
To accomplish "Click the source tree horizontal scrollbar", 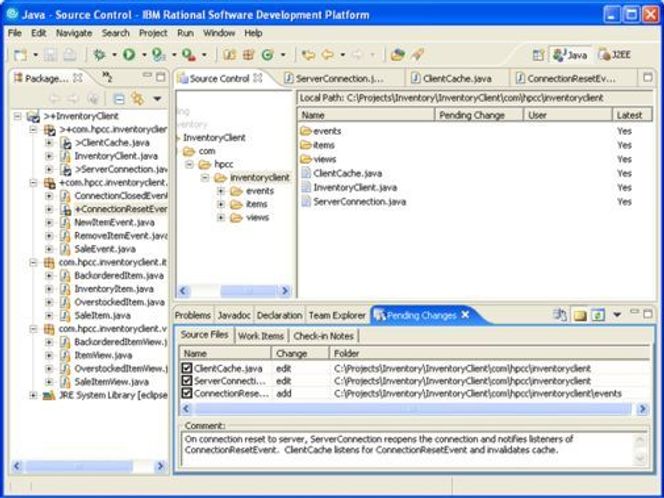I will pyautogui.click(x=234, y=291).
